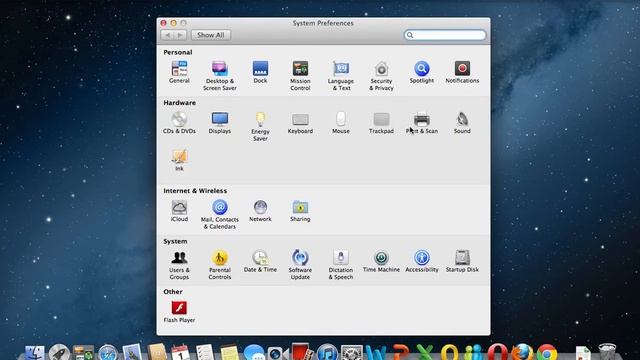This screenshot has height=360, width=640.
Task: Open Dictation & Speech settings
Action: [x=340, y=265]
